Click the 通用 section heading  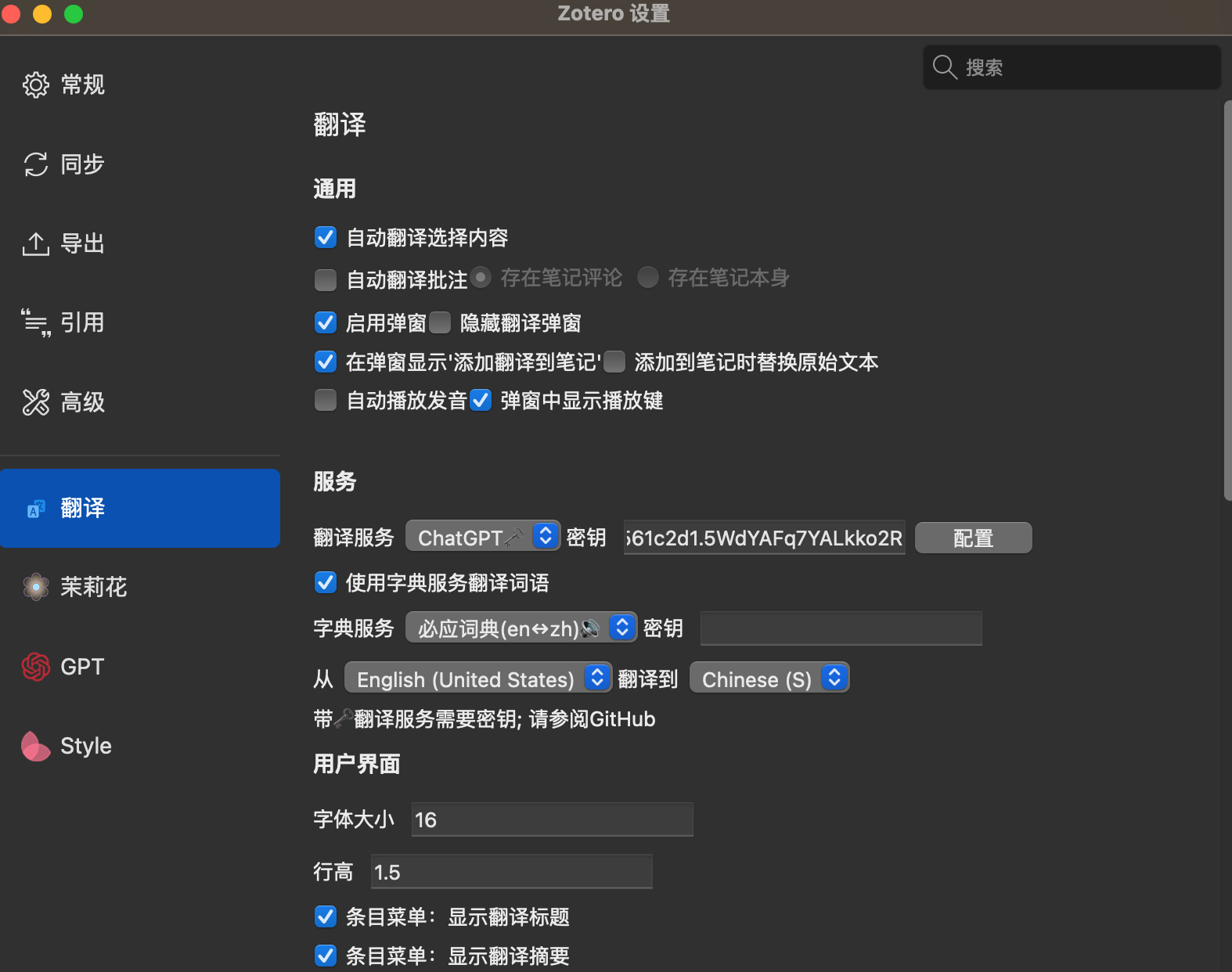(x=335, y=189)
